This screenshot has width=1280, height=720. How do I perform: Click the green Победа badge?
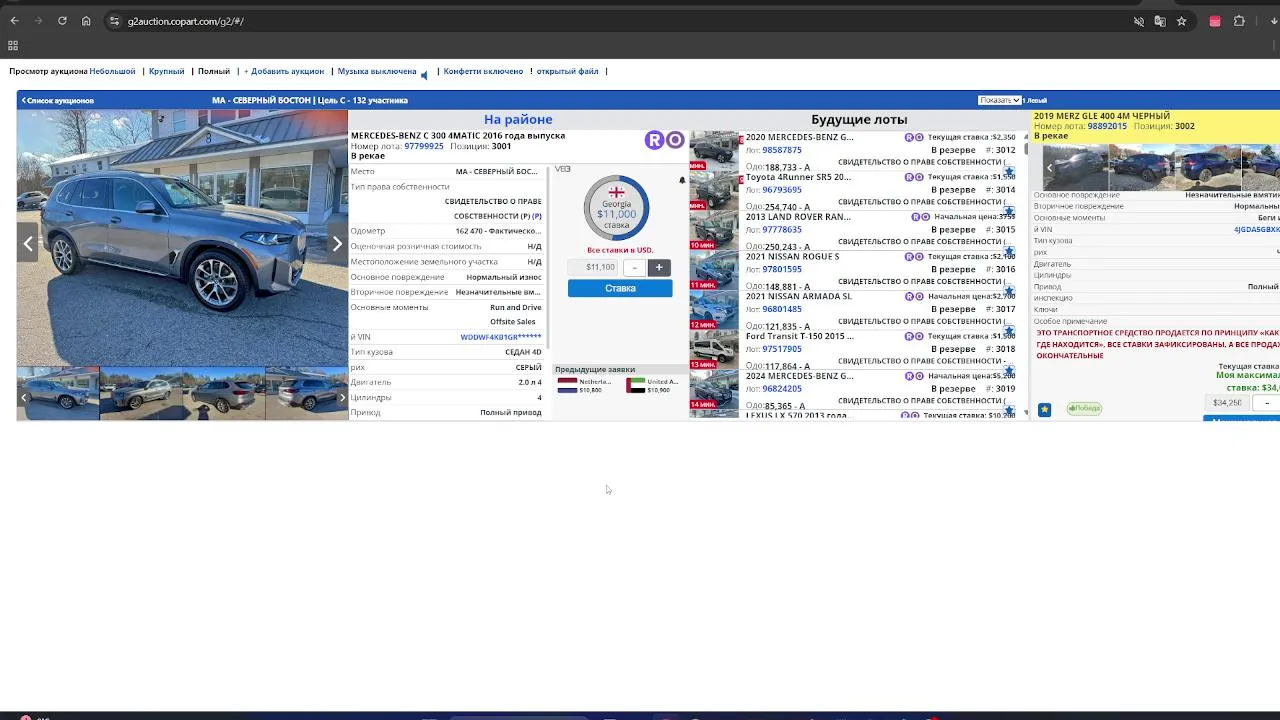[1084, 408]
